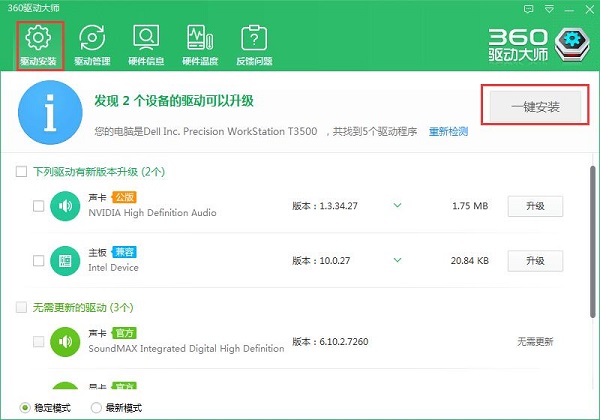
Task: Click the green 官方 tag beside SoundMAX
Action: click(124, 333)
